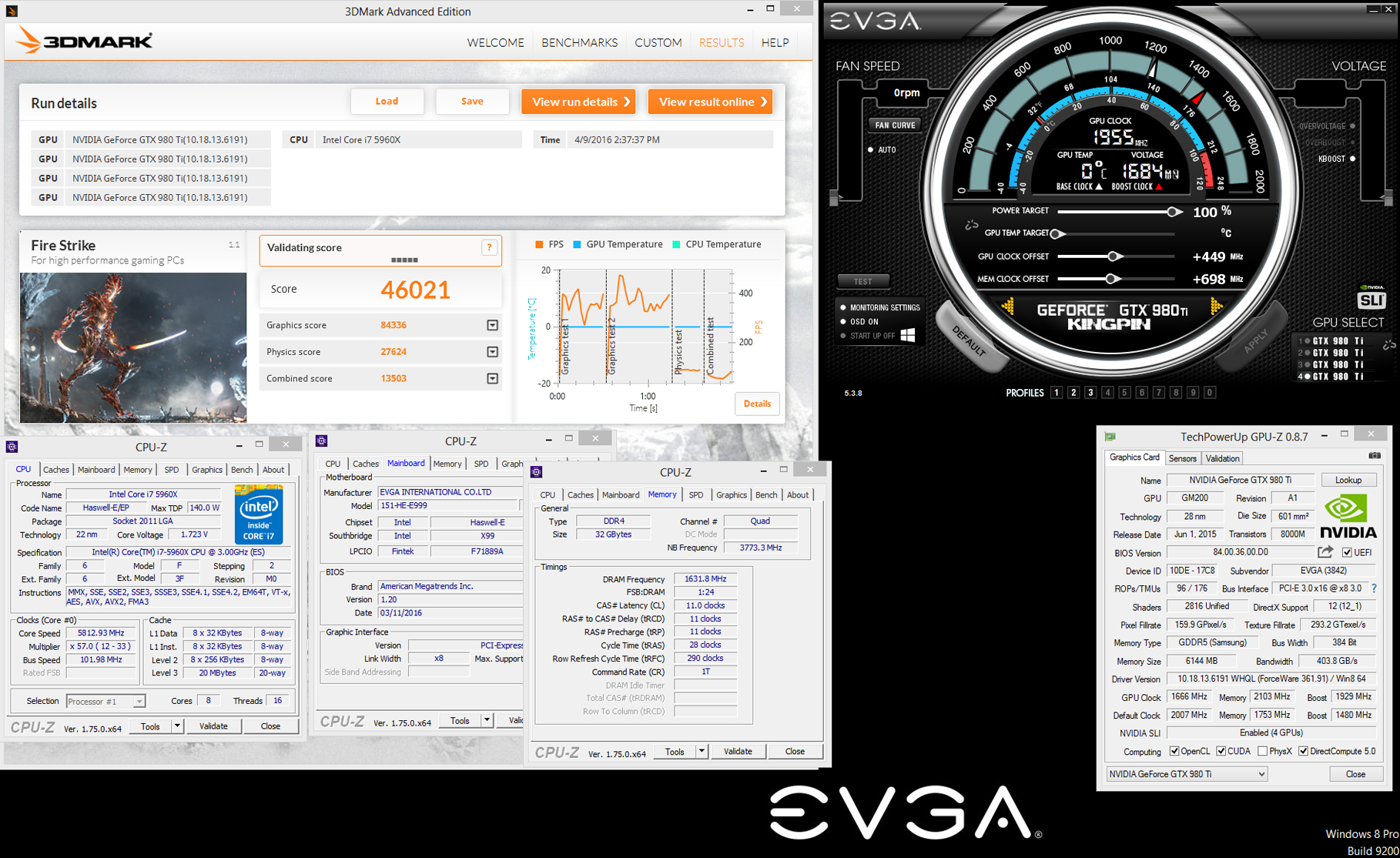Screen dimensions: 1400x858
Task: Toggle the PhysX checkbox in GPU-Z
Action: pos(1262,751)
